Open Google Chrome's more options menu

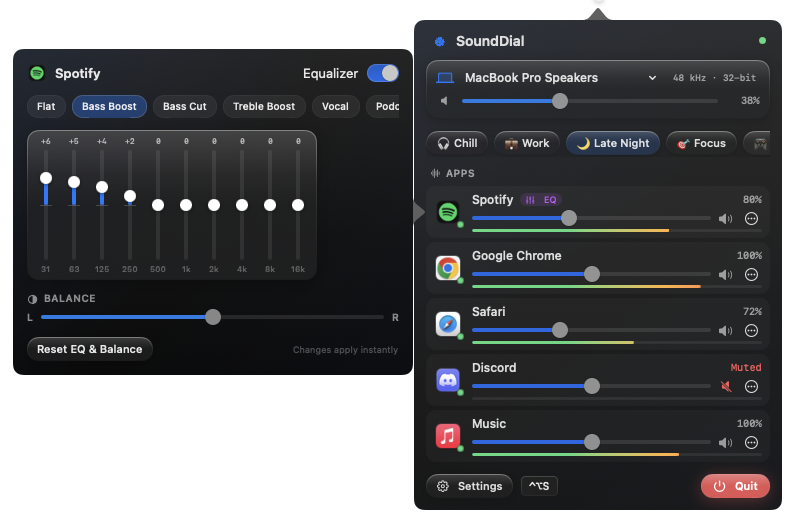[751, 274]
